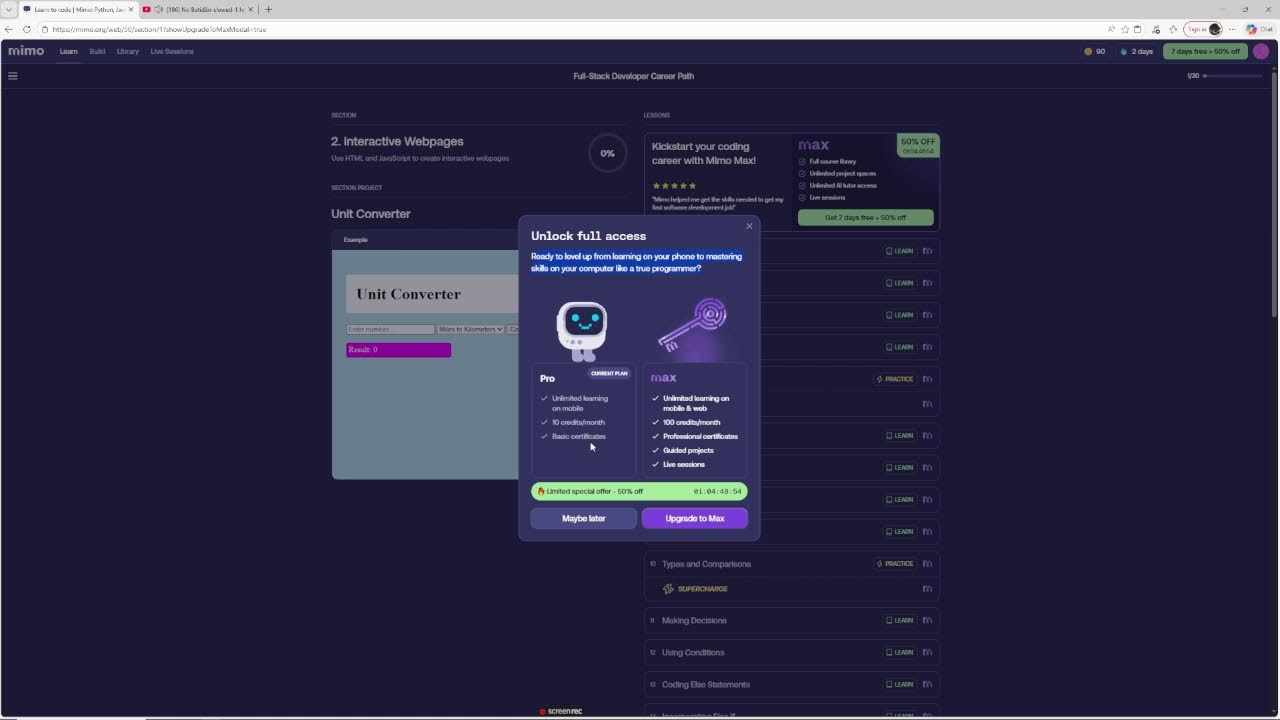Click the max logo in the dialog

(x=664, y=378)
